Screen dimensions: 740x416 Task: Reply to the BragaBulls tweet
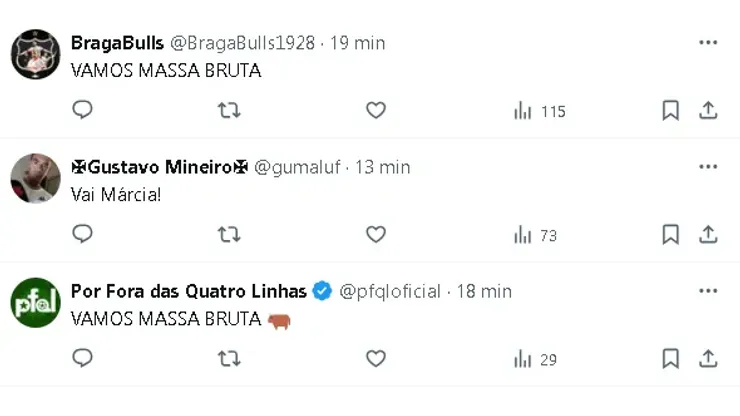(x=83, y=110)
